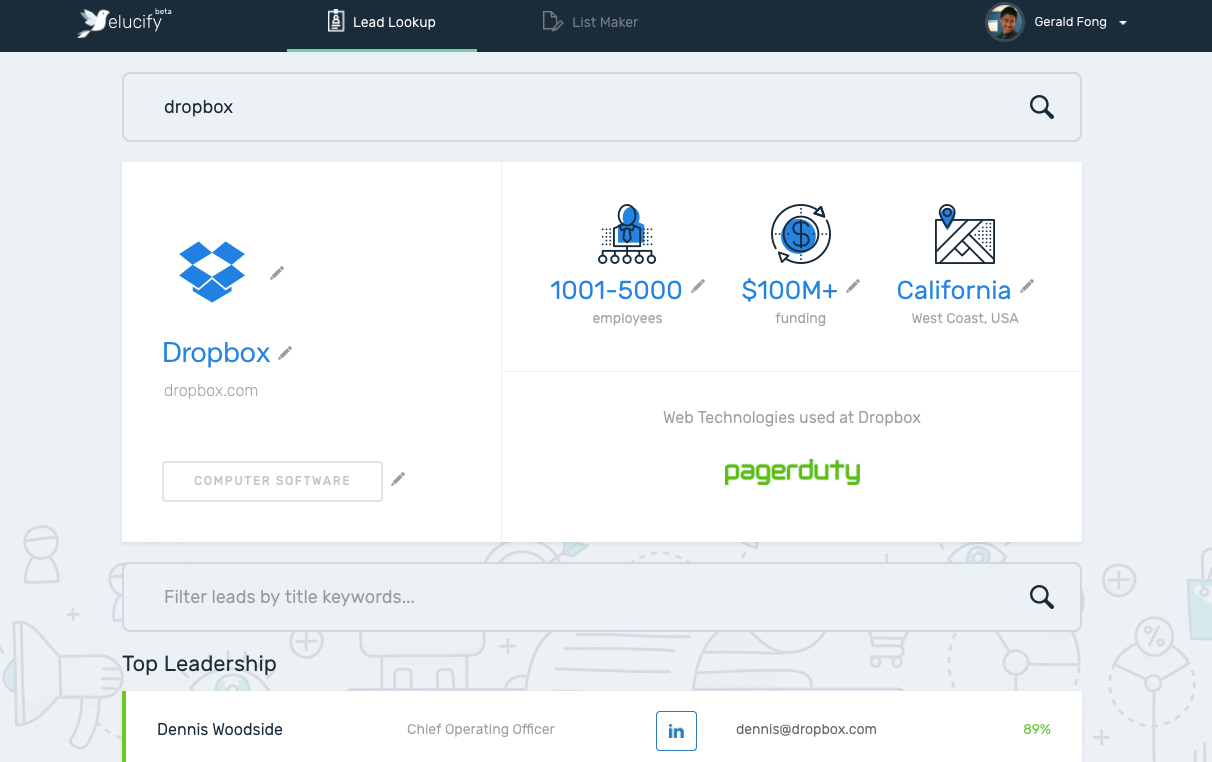Click the company search magnifier icon
Screen dimensions: 1212x762
(1041, 107)
